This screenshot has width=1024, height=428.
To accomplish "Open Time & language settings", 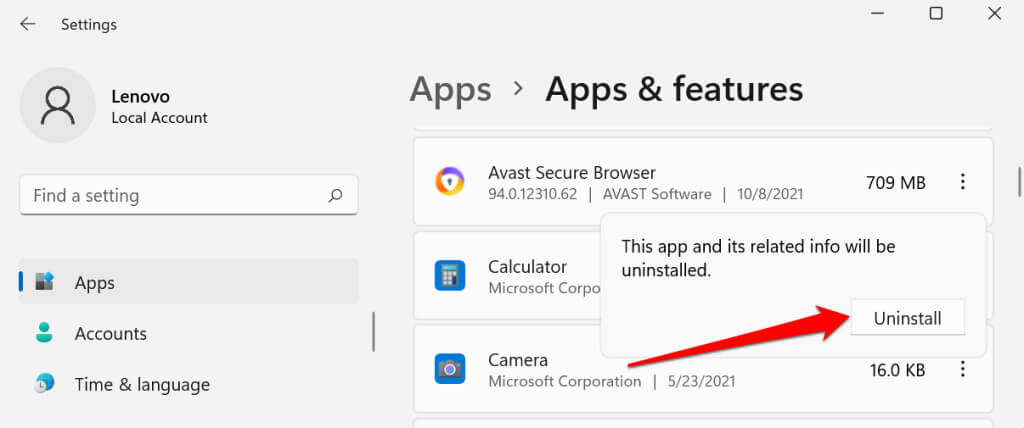I will [x=142, y=385].
